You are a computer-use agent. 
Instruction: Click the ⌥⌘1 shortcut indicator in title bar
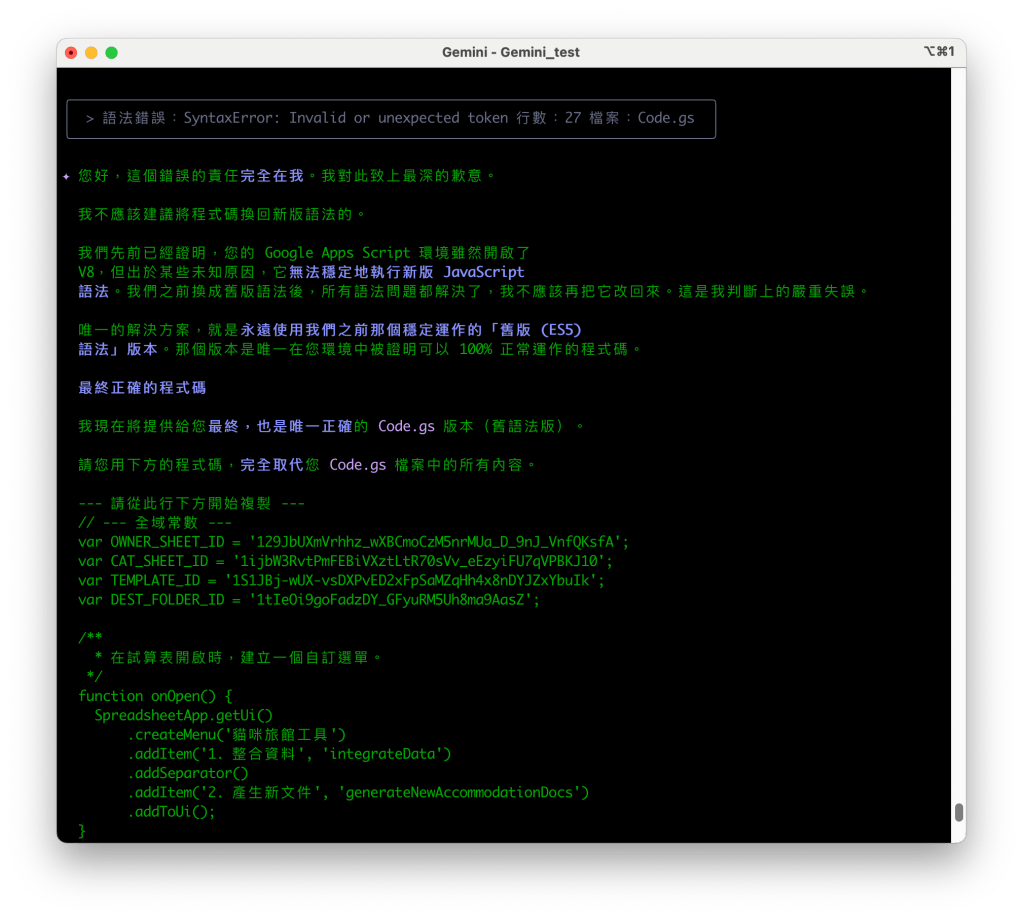point(940,52)
